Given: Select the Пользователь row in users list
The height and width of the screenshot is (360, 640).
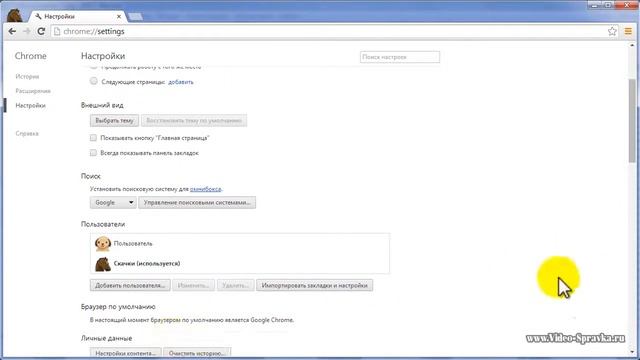Looking at the screenshot, I should [240, 244].
